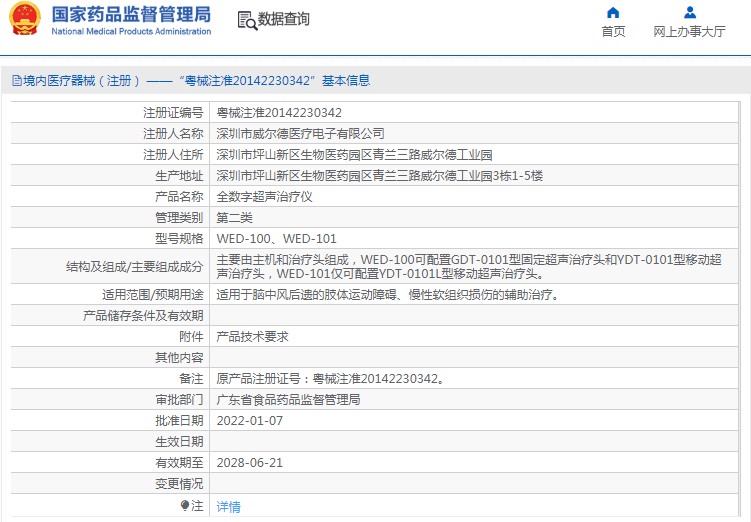The width and height of the screenshot is (751, 522).
Task: Click the national emblem logo
Action: [x=25, y=18]
